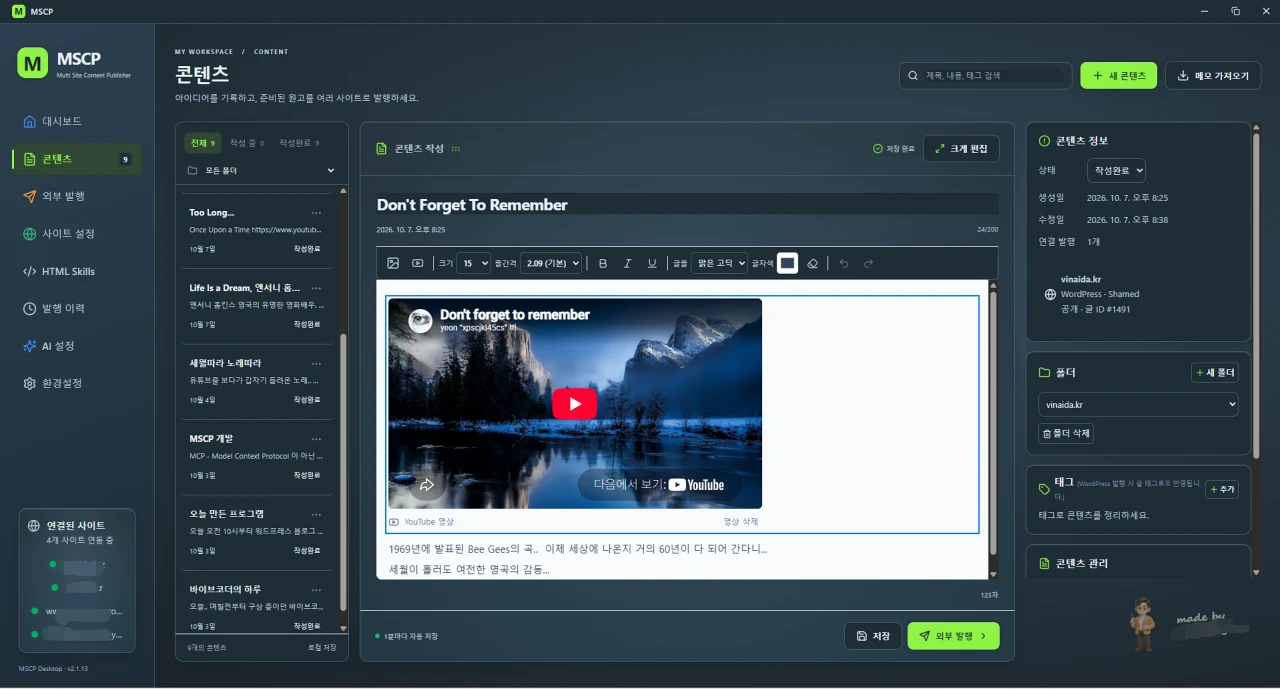1280x689 pixels.
Task: Switch to the 작성 중 tab
Action: coord(246,143)
